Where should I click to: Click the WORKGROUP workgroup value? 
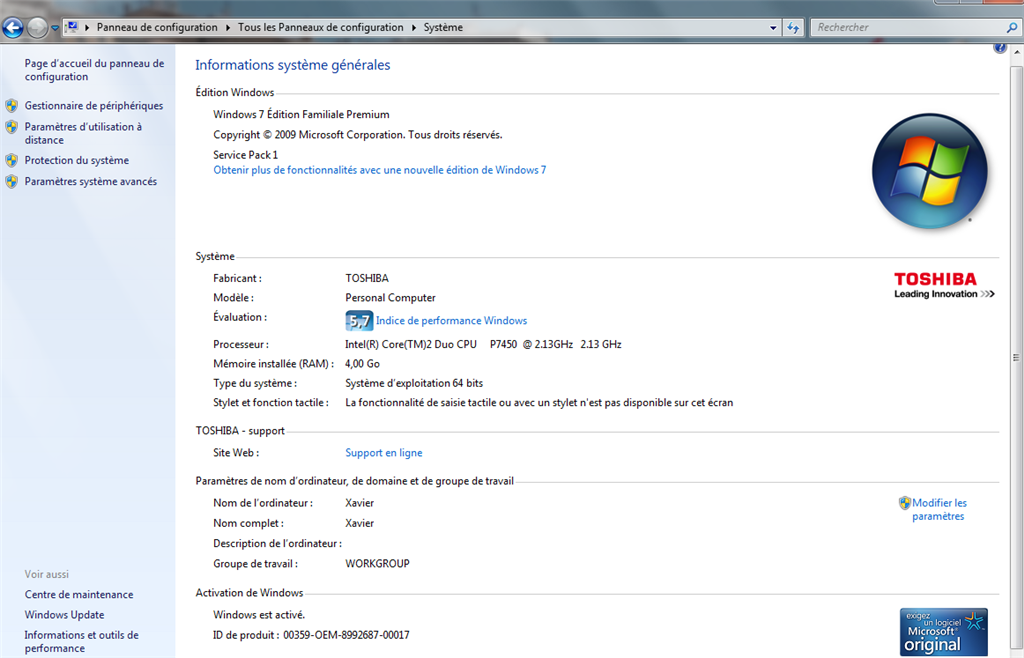pos(377,563)
